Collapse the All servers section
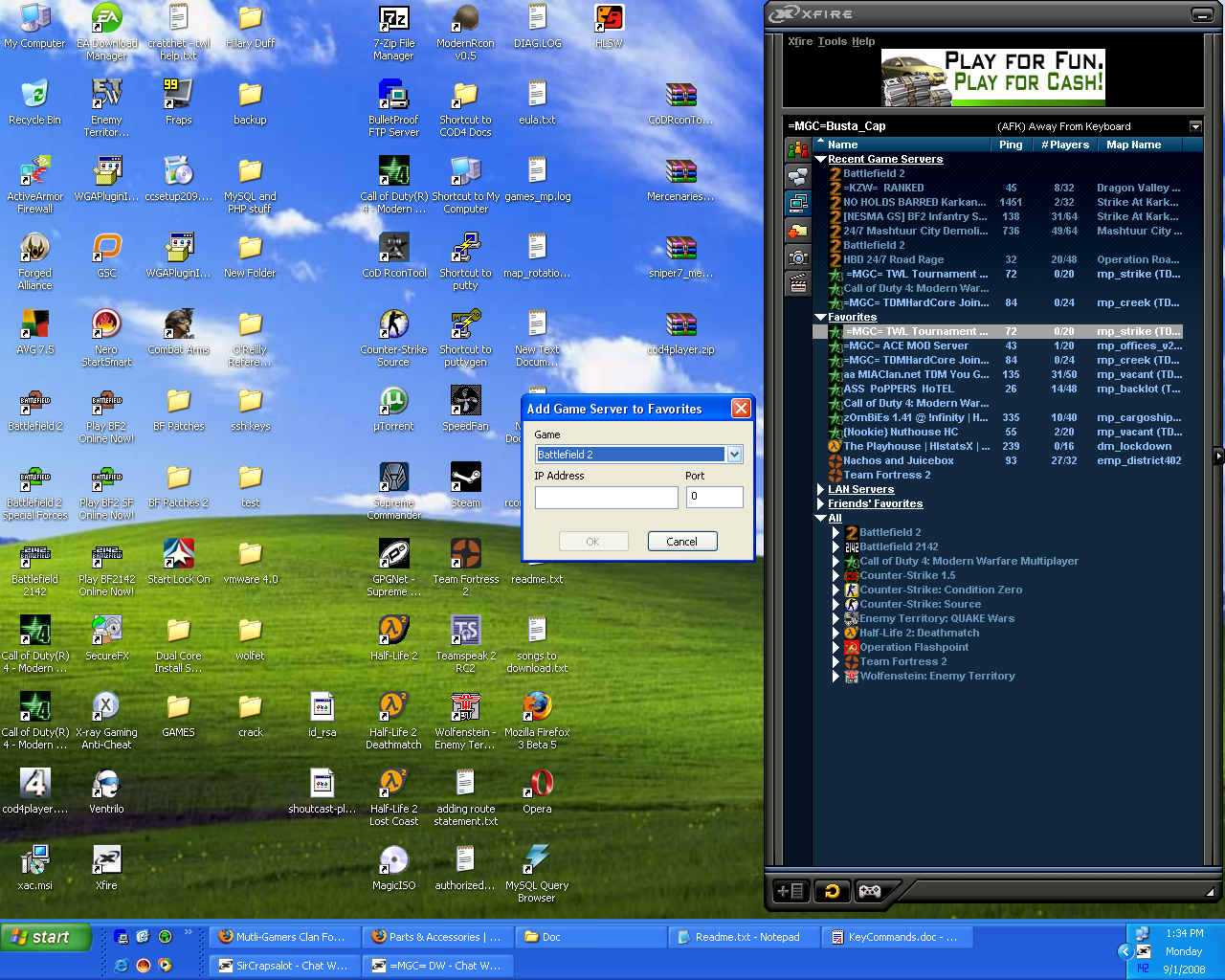Viewport: 1225px width, 980px height. point(820,519)
